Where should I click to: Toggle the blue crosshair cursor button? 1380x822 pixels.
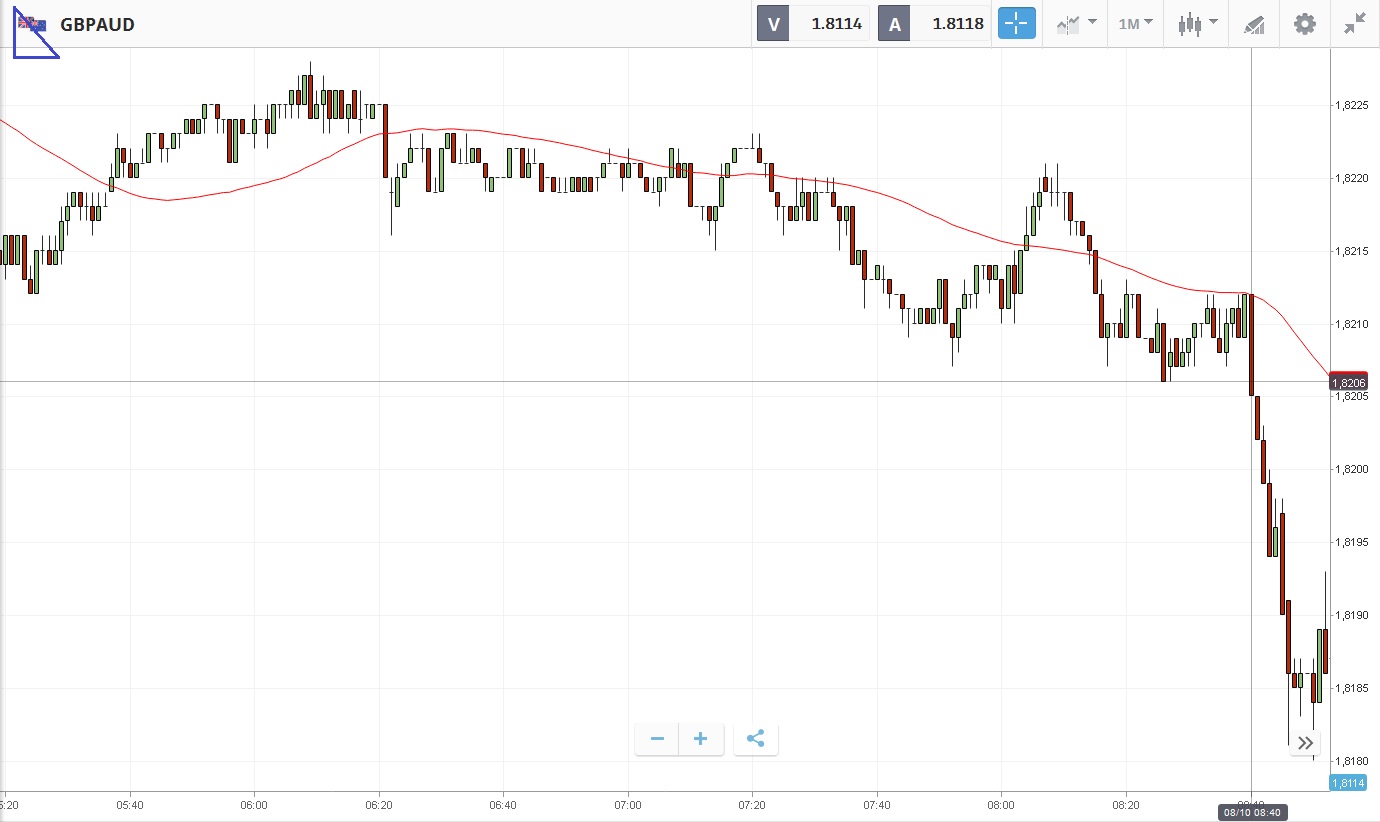coord(1016,24)
